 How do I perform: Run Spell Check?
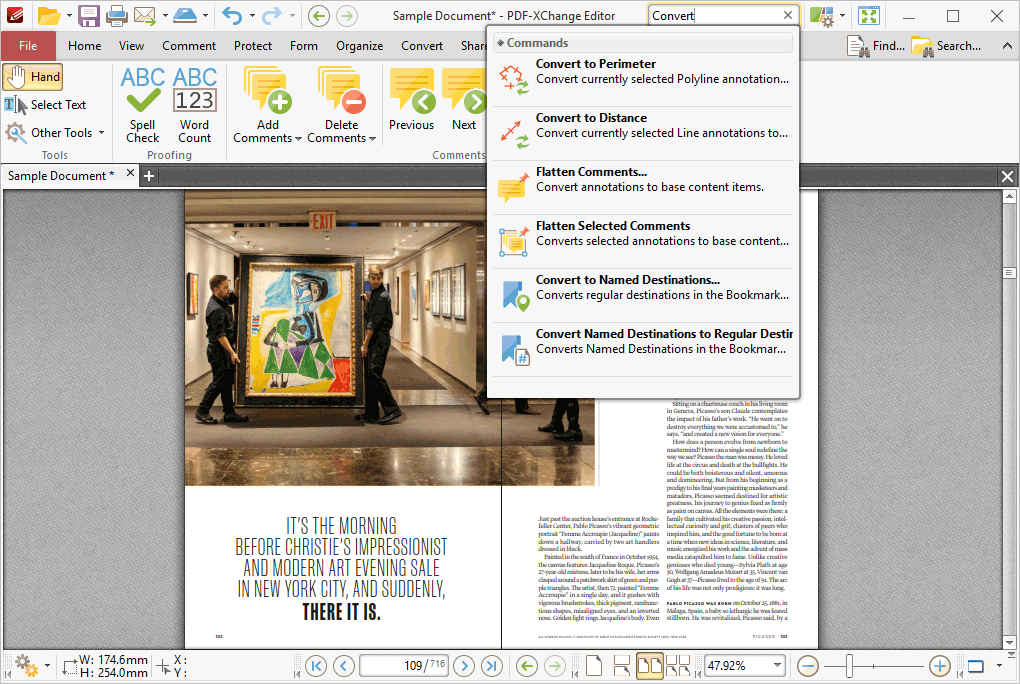point(142,105)
